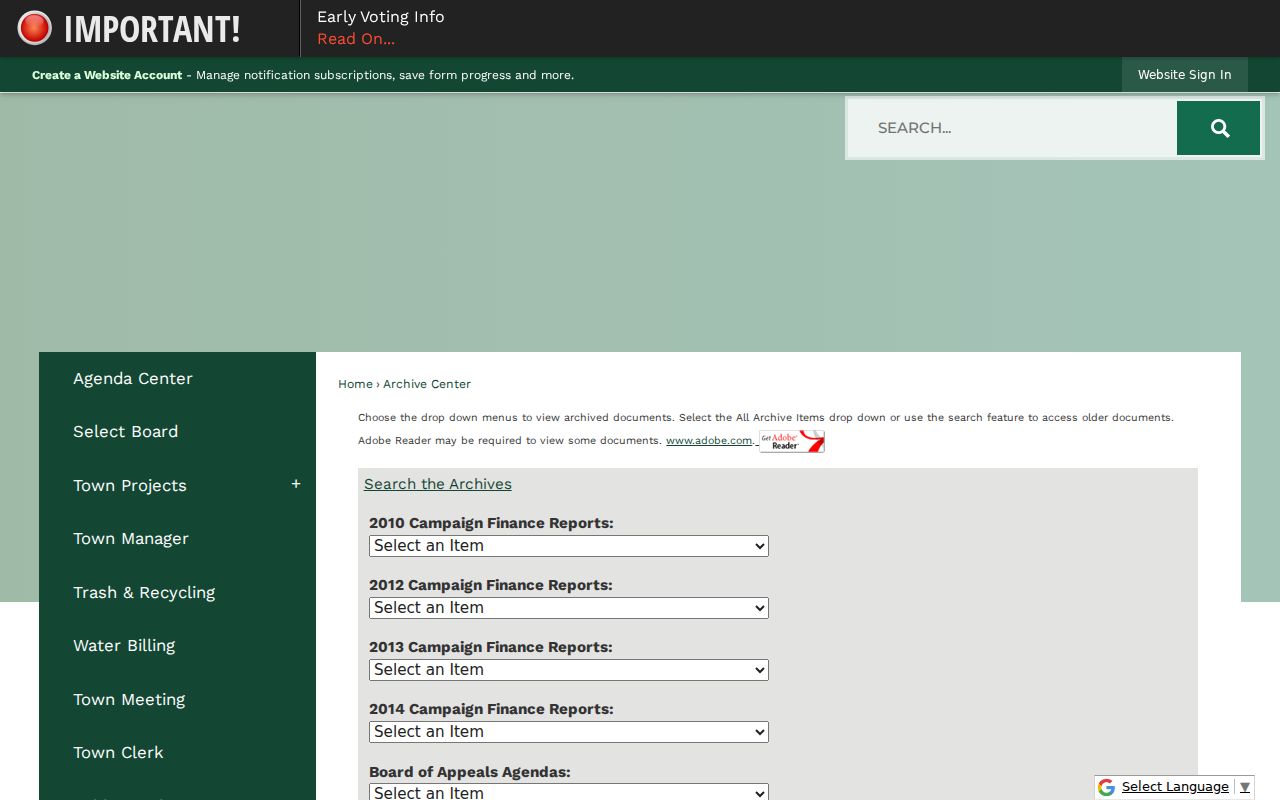This screenshot has width=1280, height=800.
Task: Open Town Projects menu item
Action: coord(130,485)
